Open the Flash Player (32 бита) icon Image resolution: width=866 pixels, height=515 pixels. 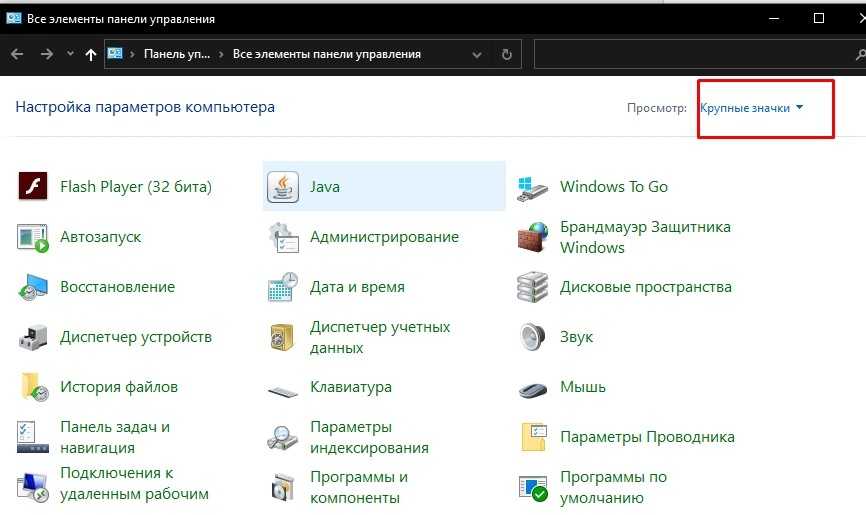33,187
